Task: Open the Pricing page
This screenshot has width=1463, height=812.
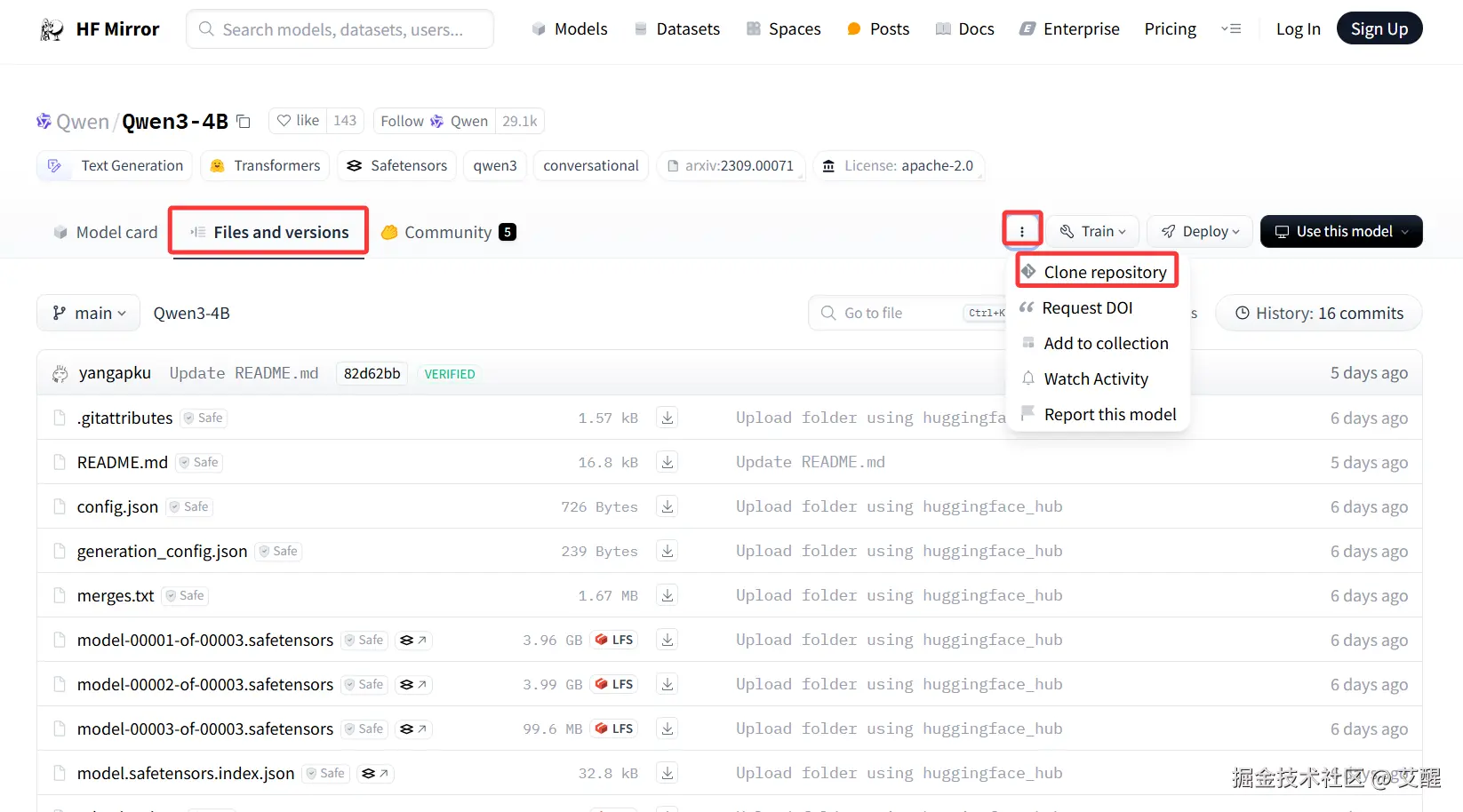Action: click(x=1171, y=29)
